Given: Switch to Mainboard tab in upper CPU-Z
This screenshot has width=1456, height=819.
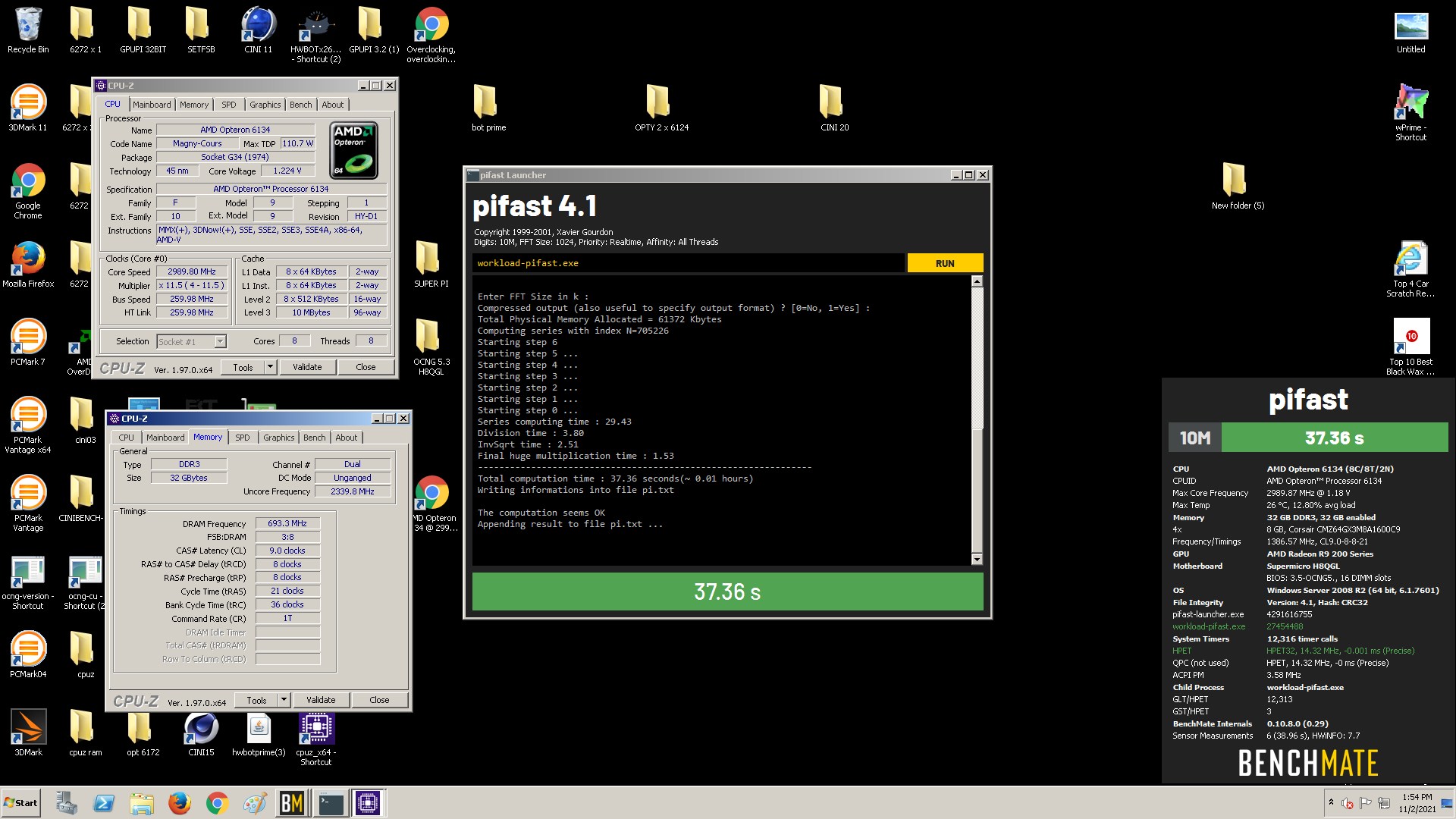Looking at the screenshot, I should point(152,105).
